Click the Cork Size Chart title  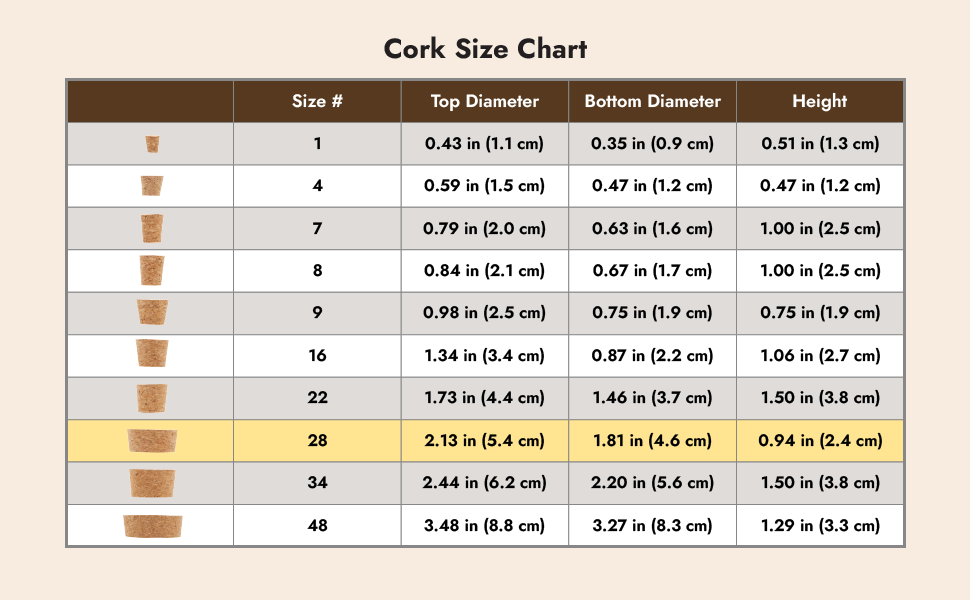coord(485,48)
